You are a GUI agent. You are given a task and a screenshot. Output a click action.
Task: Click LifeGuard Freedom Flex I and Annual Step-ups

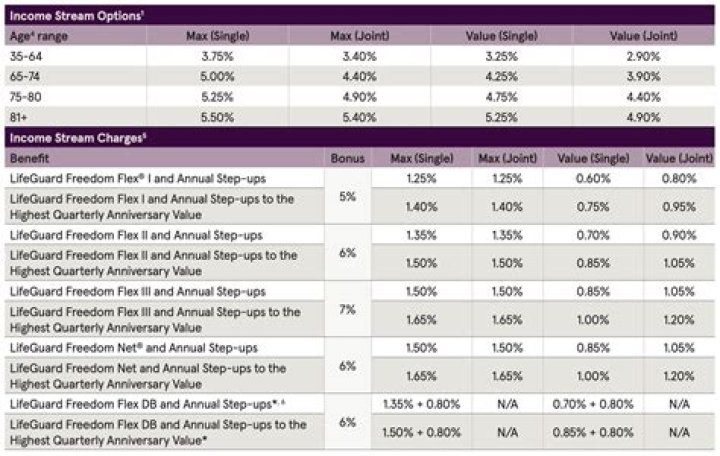tap(132, 177)
